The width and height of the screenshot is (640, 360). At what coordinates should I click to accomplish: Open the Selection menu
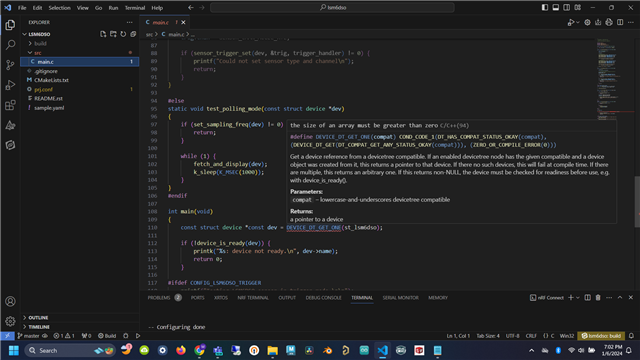tap(60, 8)
